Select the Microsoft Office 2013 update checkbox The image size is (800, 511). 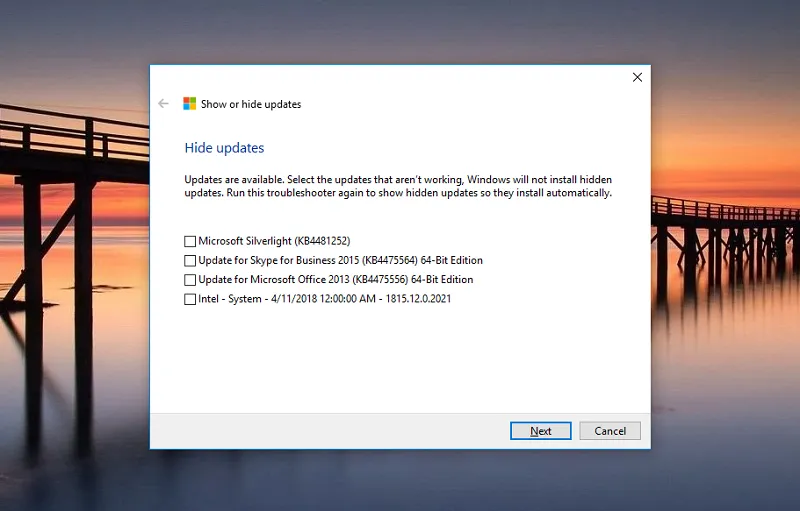click(x=190, y=280)
